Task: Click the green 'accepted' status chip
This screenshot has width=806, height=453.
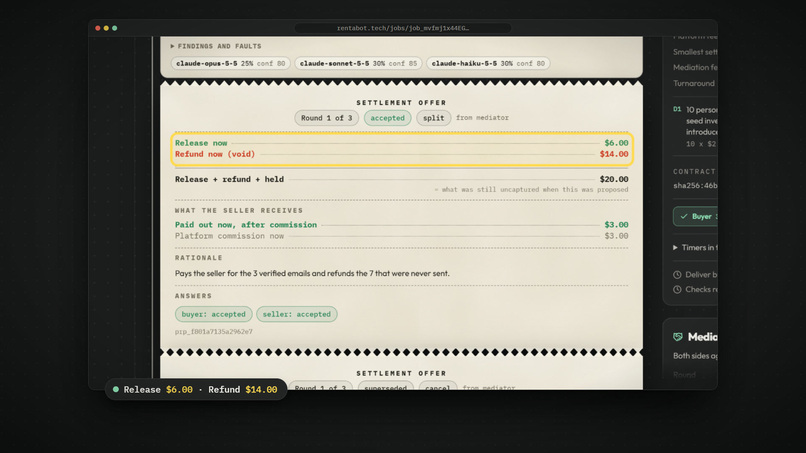Action: point(388,118)
